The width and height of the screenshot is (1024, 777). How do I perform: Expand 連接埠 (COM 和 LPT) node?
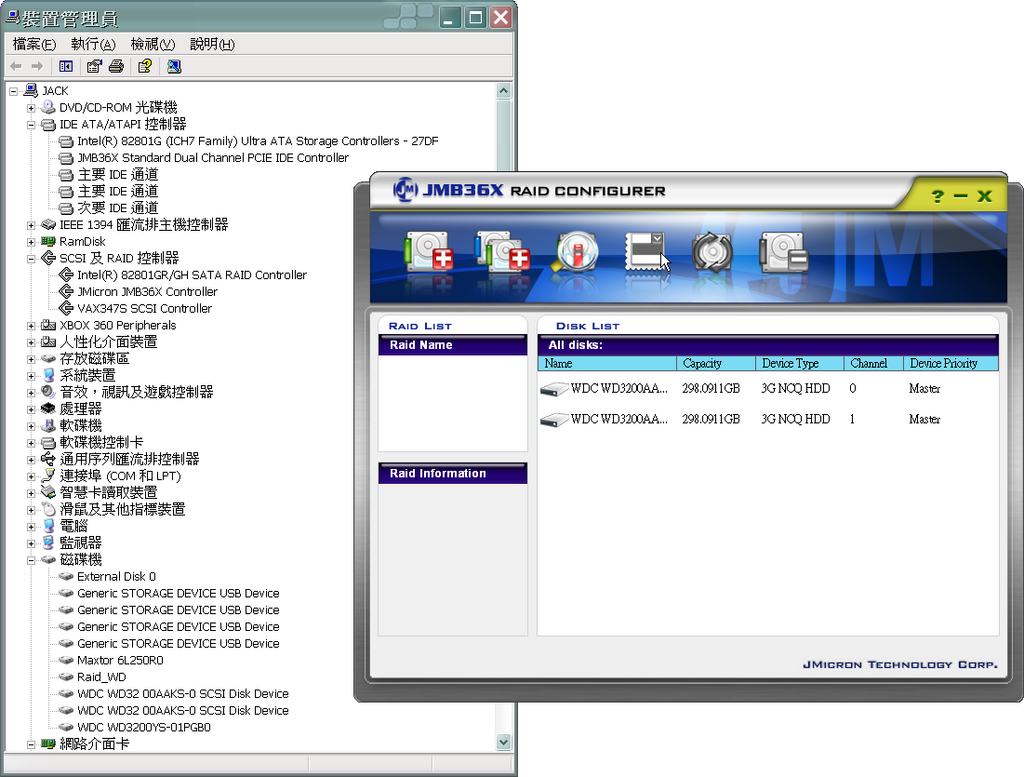[31, 477]
